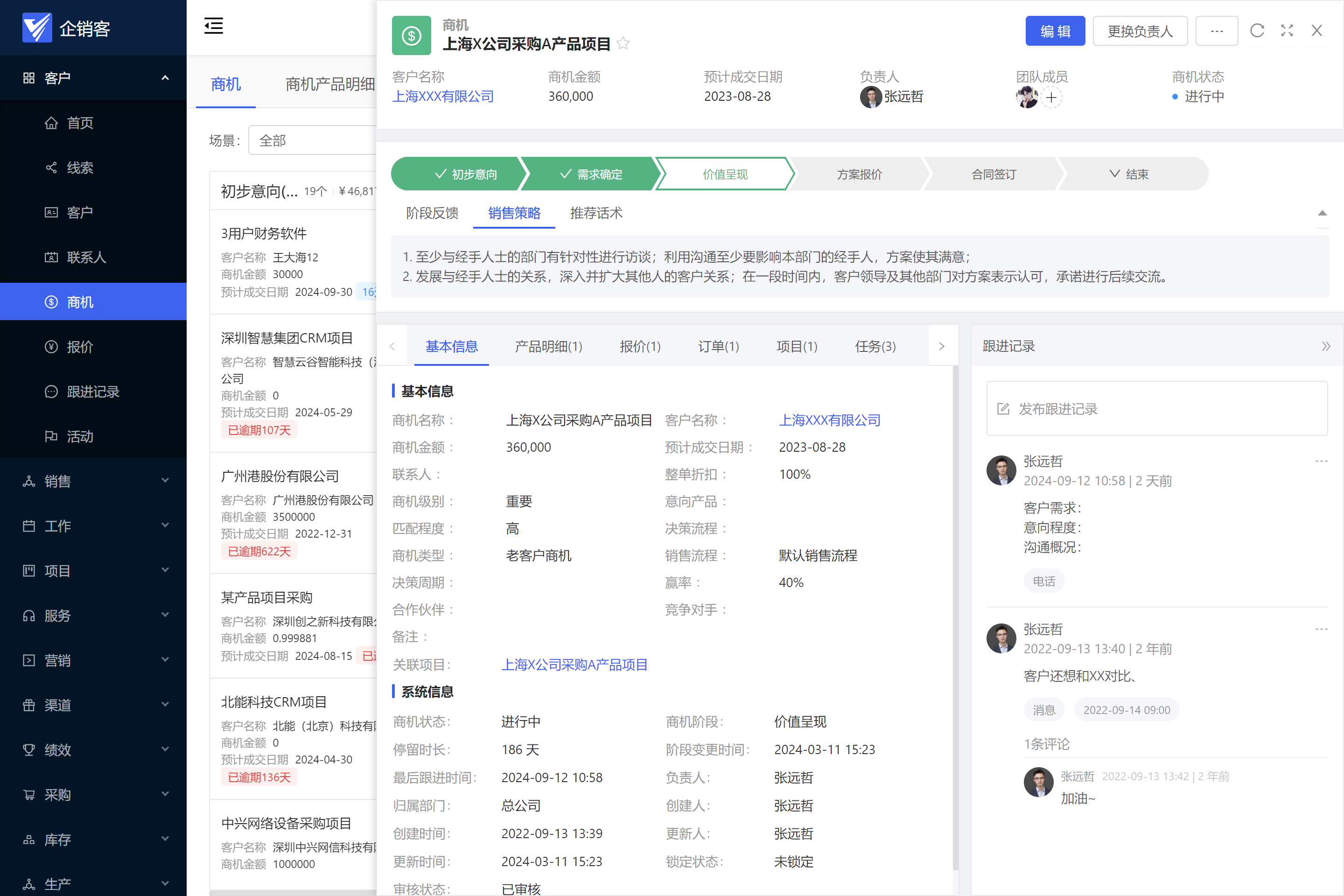The width and height of the screenshot is (1344, 896).
Task: Click the refresh icon in header
Action: click(x=1257, y=31)
